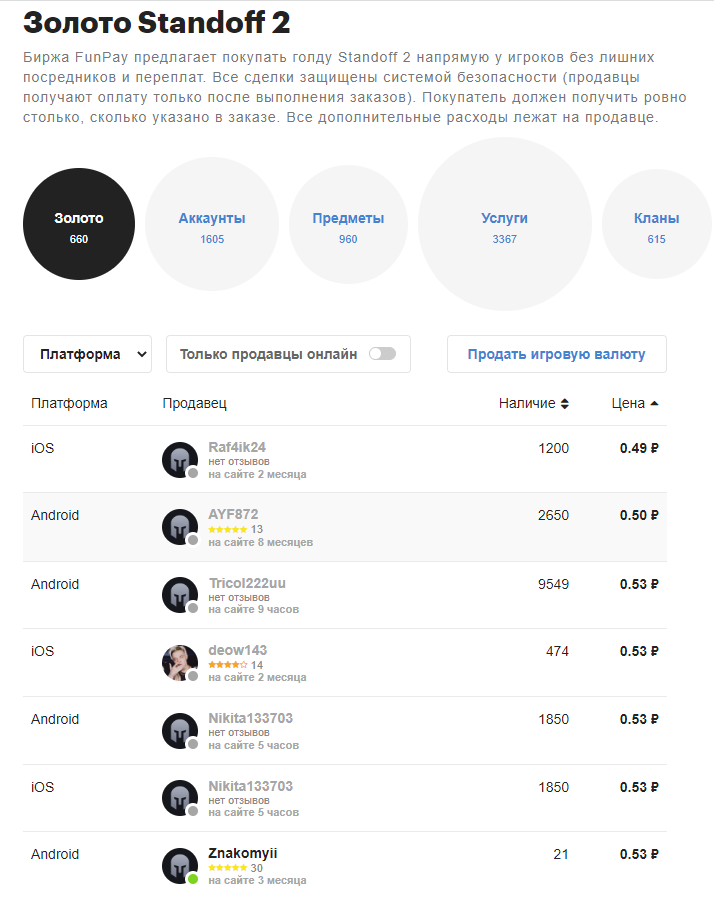Click stock amount 21
This screenshot has width=714, height=899.
pos(561,854)
